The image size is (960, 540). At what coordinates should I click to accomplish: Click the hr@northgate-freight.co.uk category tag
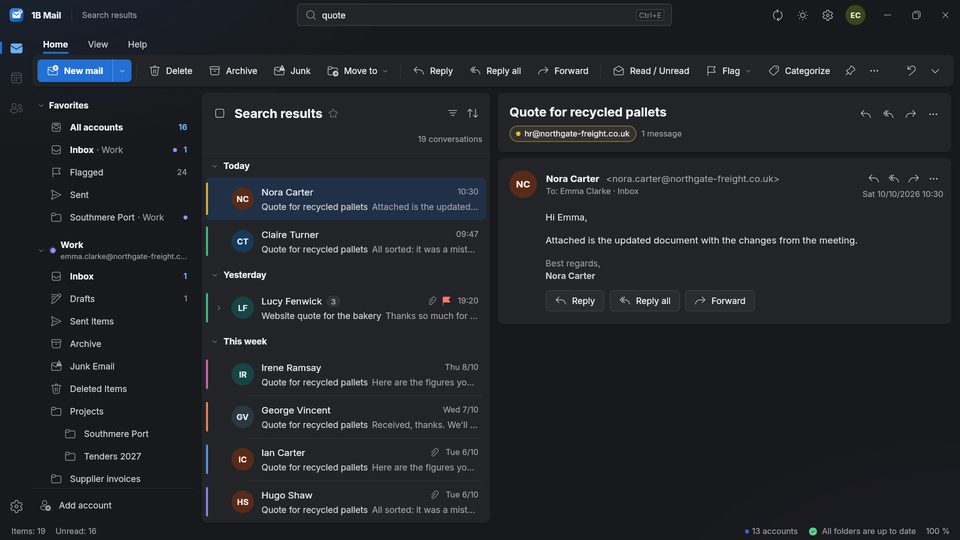click(572, 133)
